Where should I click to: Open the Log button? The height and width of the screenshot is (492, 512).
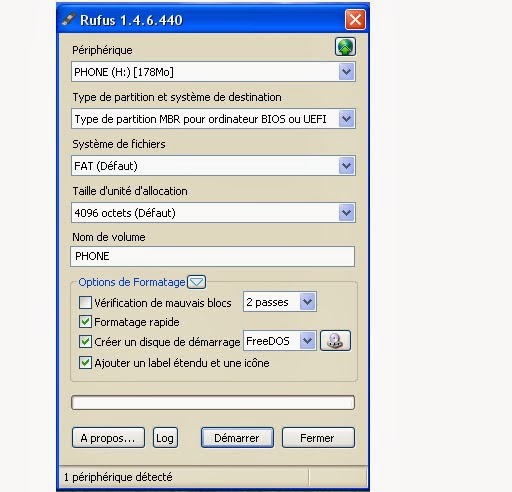click(165, 438)
